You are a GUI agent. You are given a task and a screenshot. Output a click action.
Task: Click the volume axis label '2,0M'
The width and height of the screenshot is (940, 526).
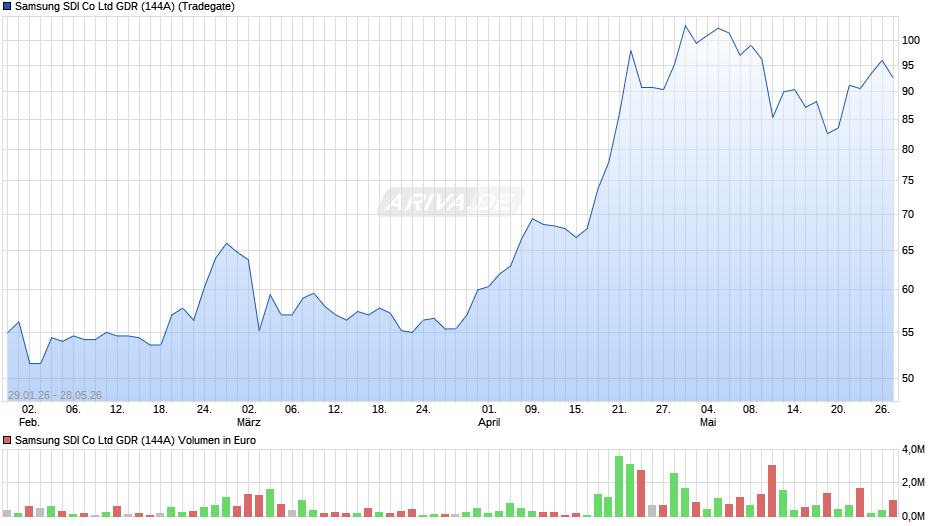[x=913, y=483]
